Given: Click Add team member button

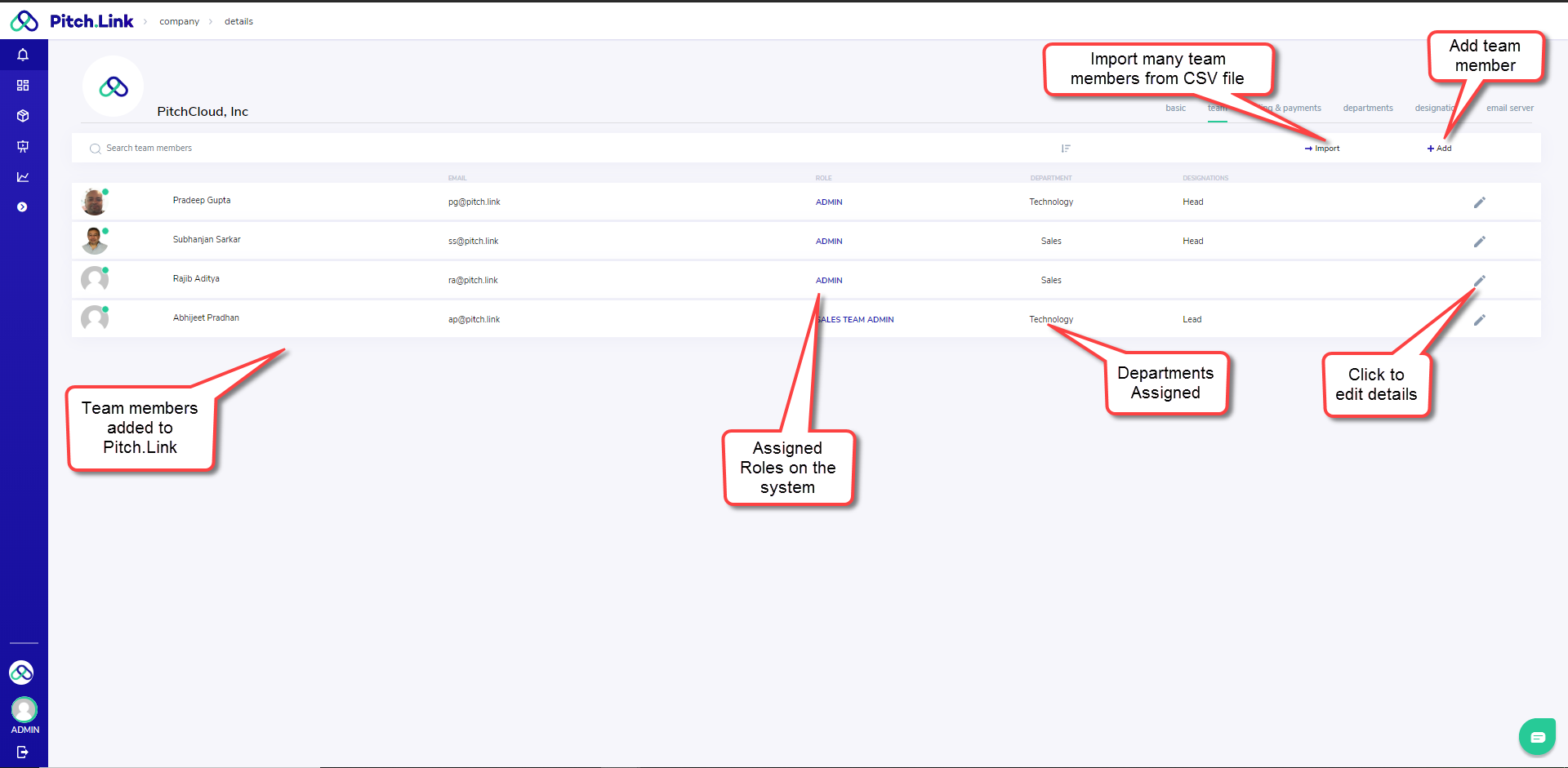Looking at the screenshot, I should 1439,149.
